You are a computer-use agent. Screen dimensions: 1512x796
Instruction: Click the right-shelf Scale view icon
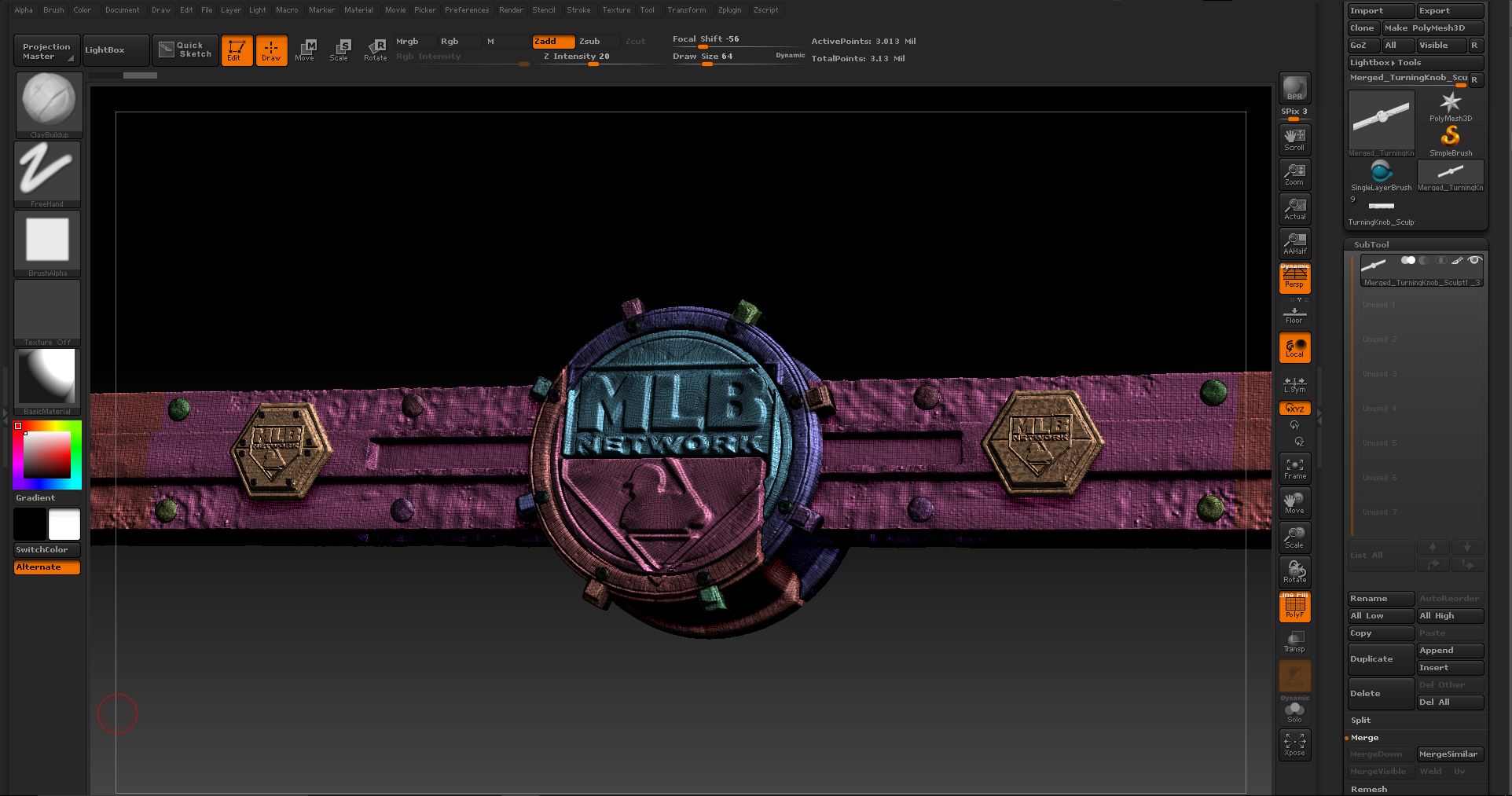tap(1294, 537)
